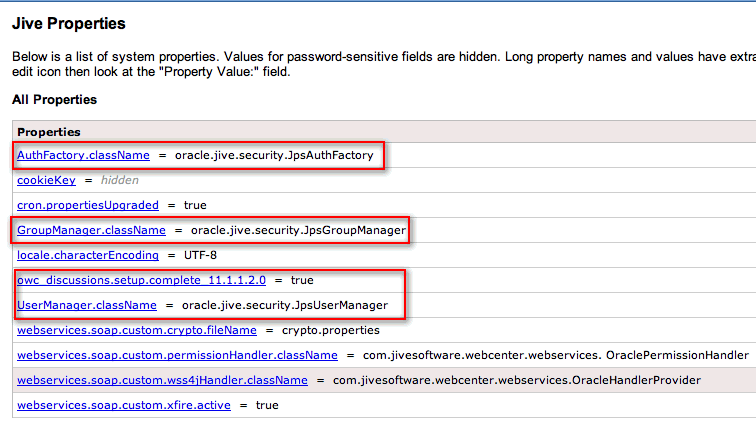The height and width of the screenshot is (426, 756).
Task: Click the OracleHandlerProvider class value text
Action: [517, 381]
